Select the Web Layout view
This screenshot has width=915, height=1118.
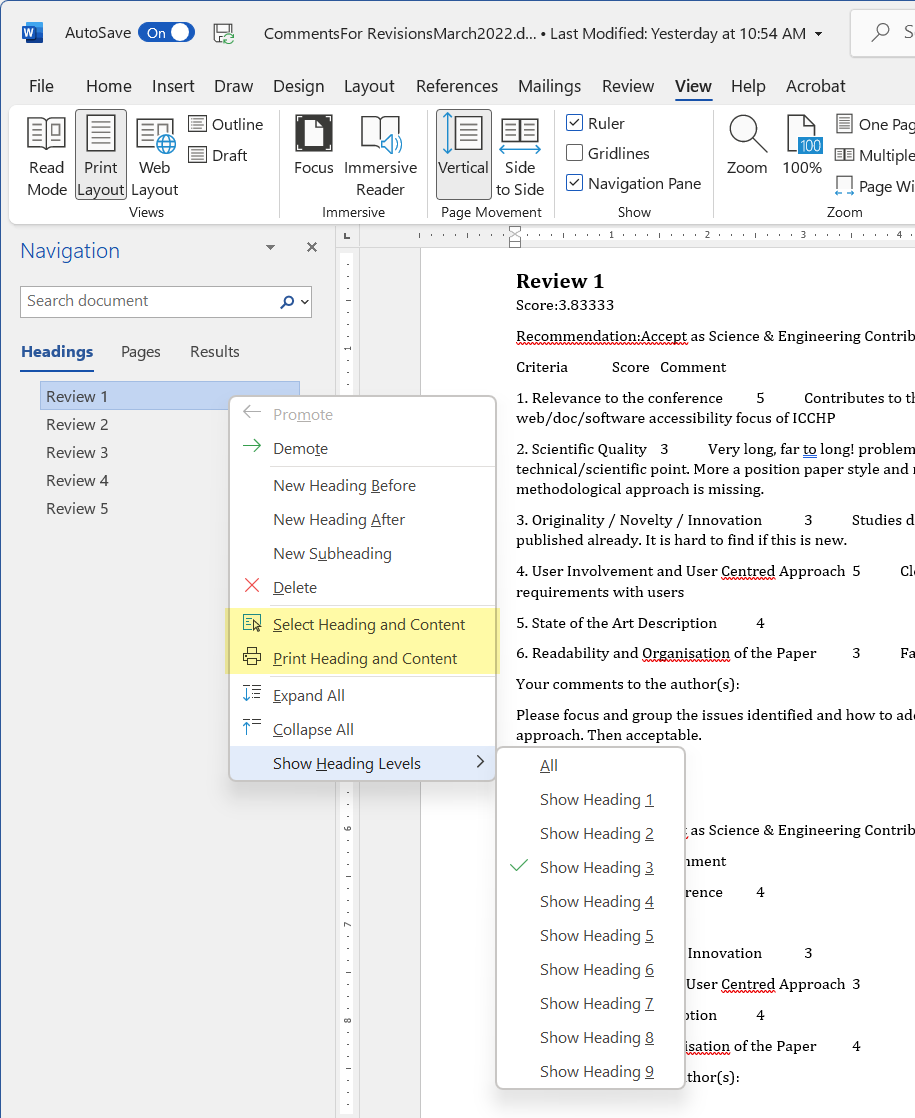[155, 153]
